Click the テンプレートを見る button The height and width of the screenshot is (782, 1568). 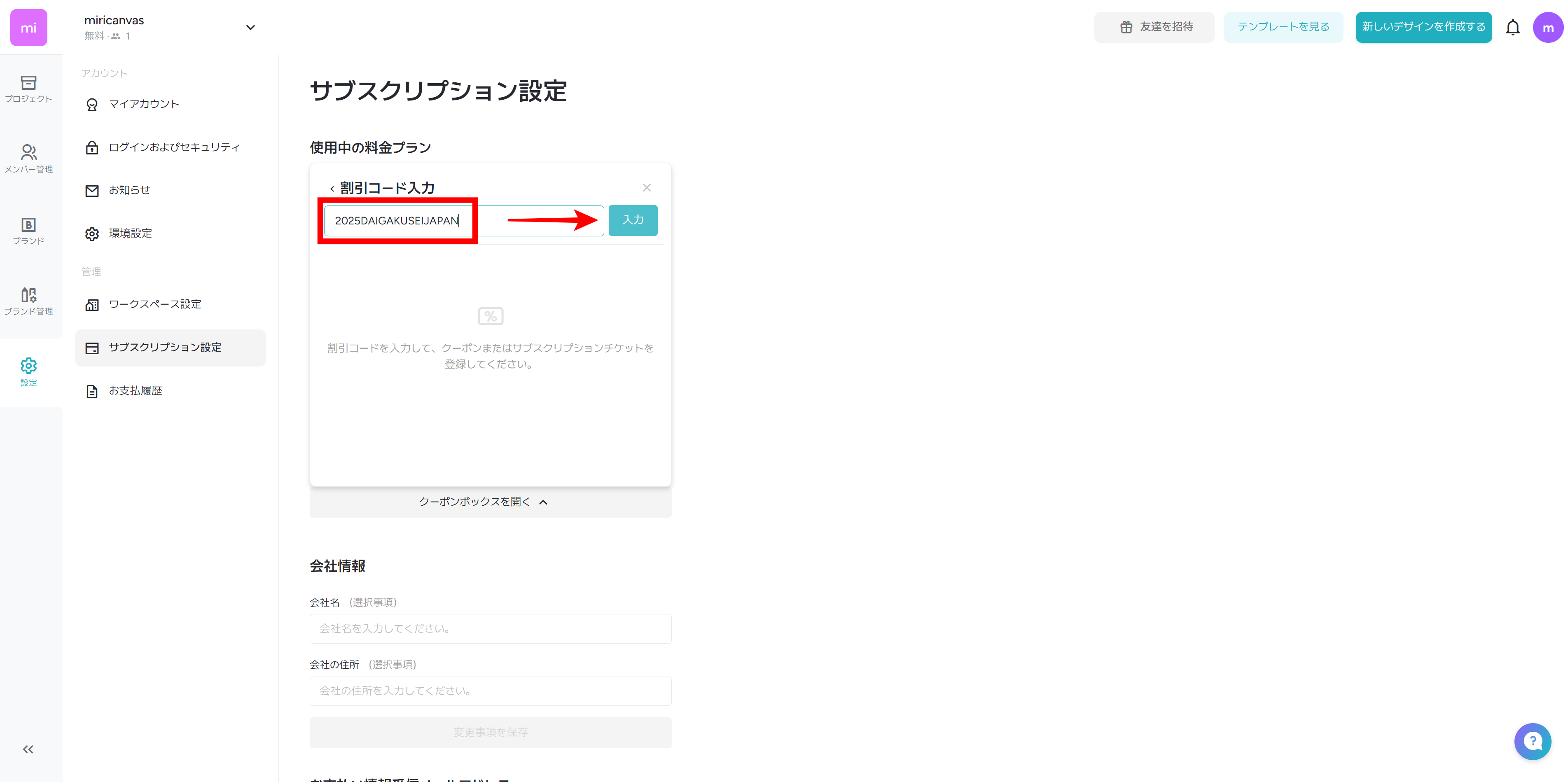[x=1283, y=27]
